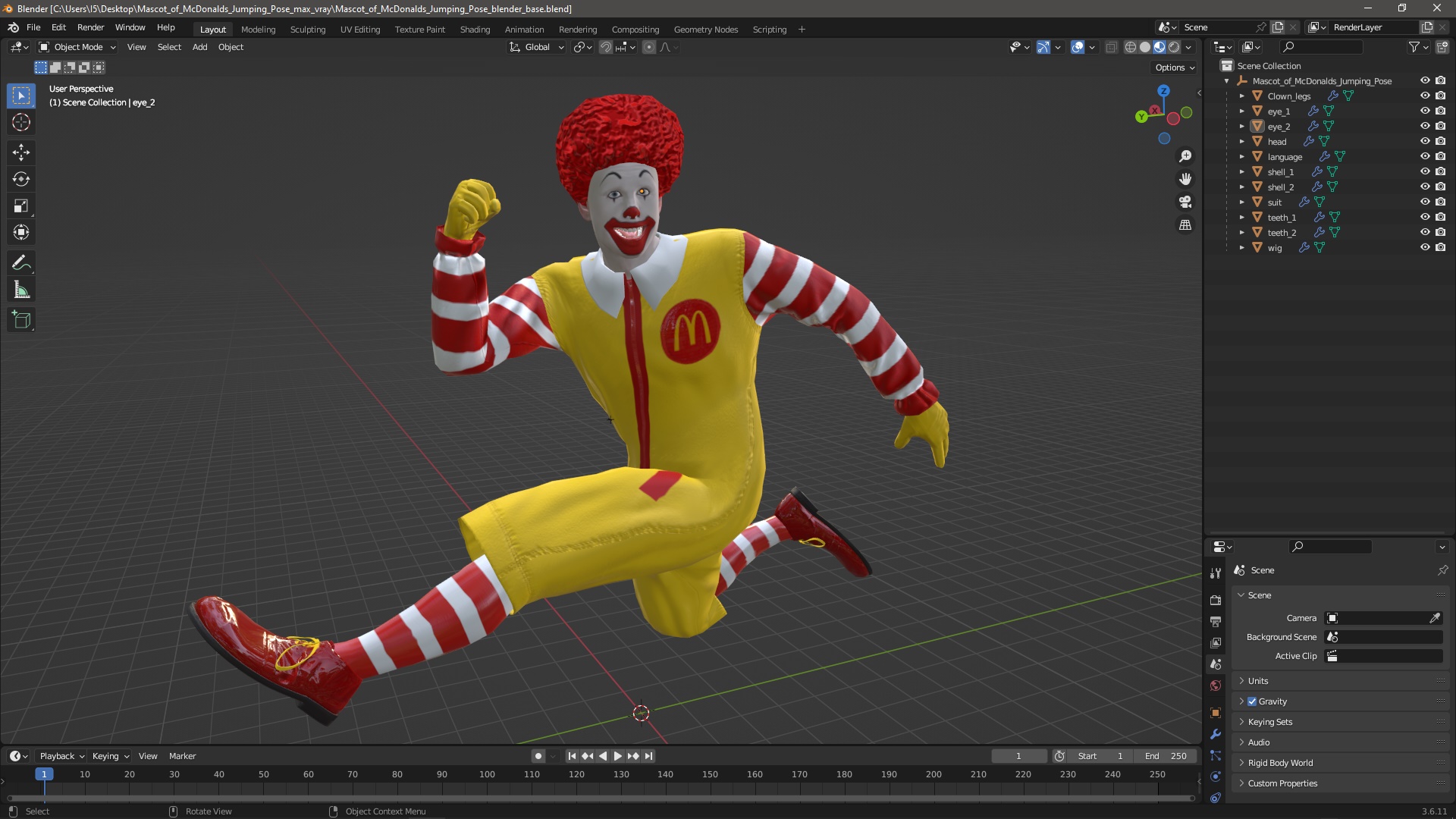Open the File menu
Viewport: 1456px width, 819px height.
(33, 27)
